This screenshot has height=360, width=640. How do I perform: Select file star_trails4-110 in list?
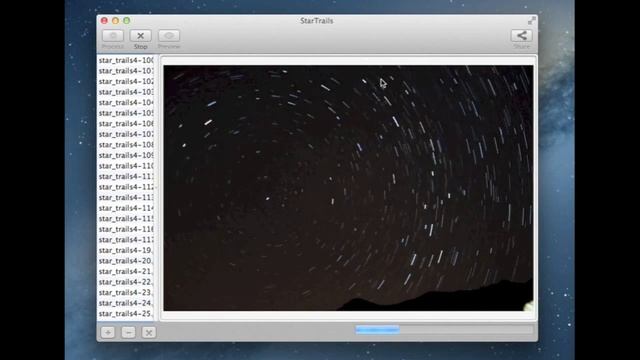(x=126, y=166)
